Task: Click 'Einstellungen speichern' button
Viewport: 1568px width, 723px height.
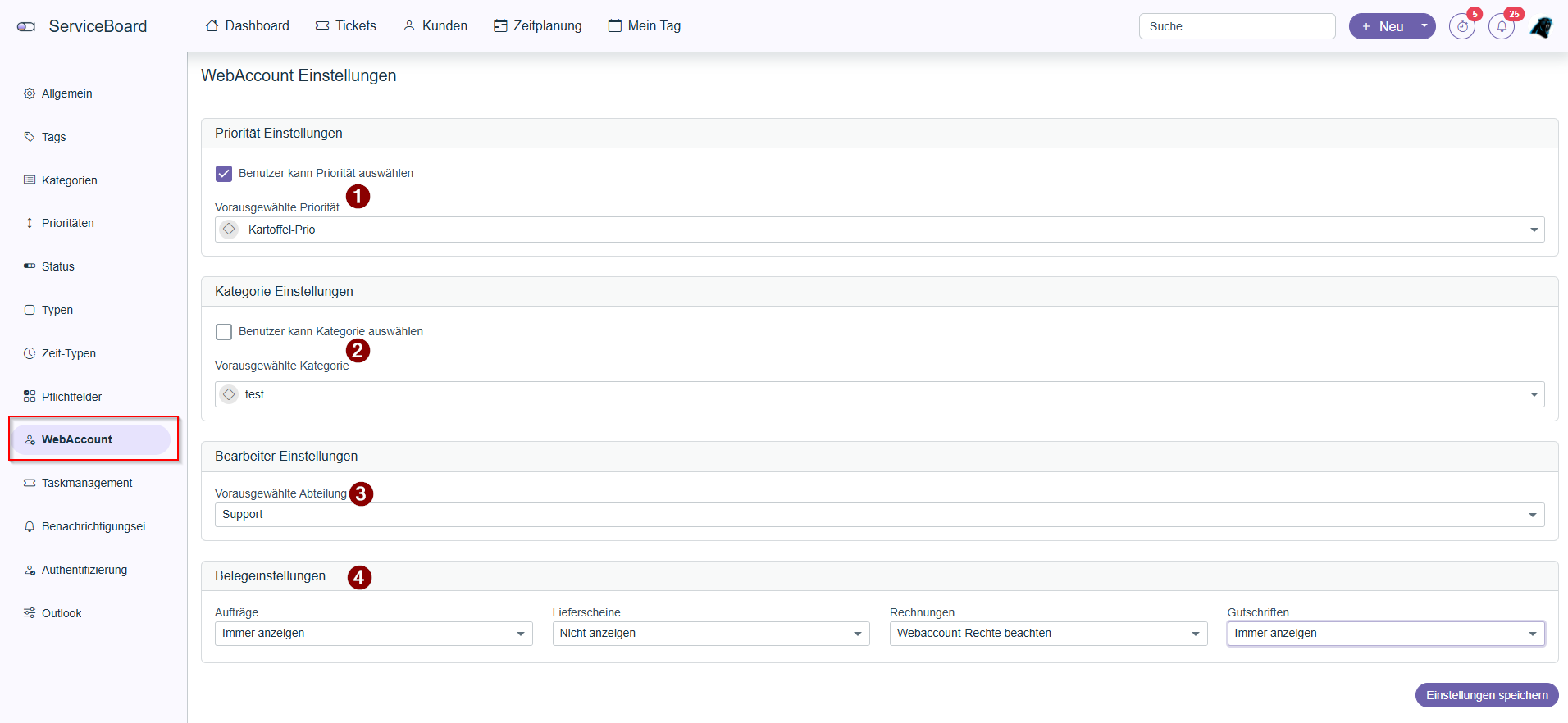Action: [1486, 695]
